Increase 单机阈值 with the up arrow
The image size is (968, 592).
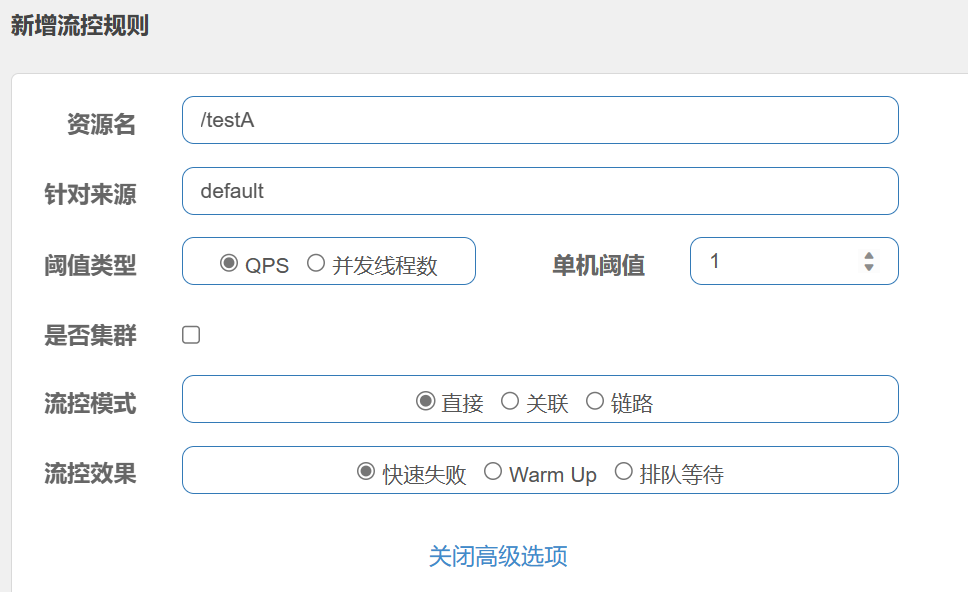click(869, 255)
